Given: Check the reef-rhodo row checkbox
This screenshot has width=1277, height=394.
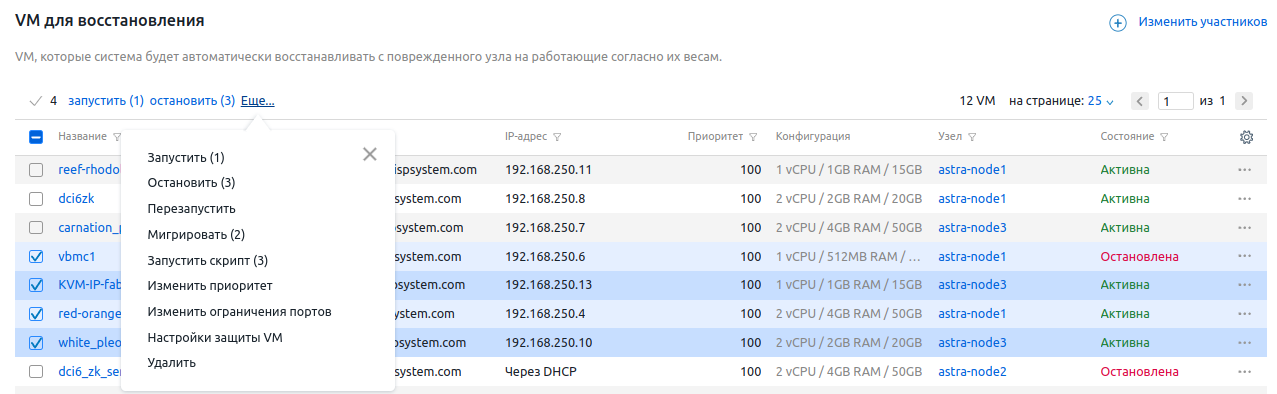Looking at the screenshot, I should (x=36, y=170).
